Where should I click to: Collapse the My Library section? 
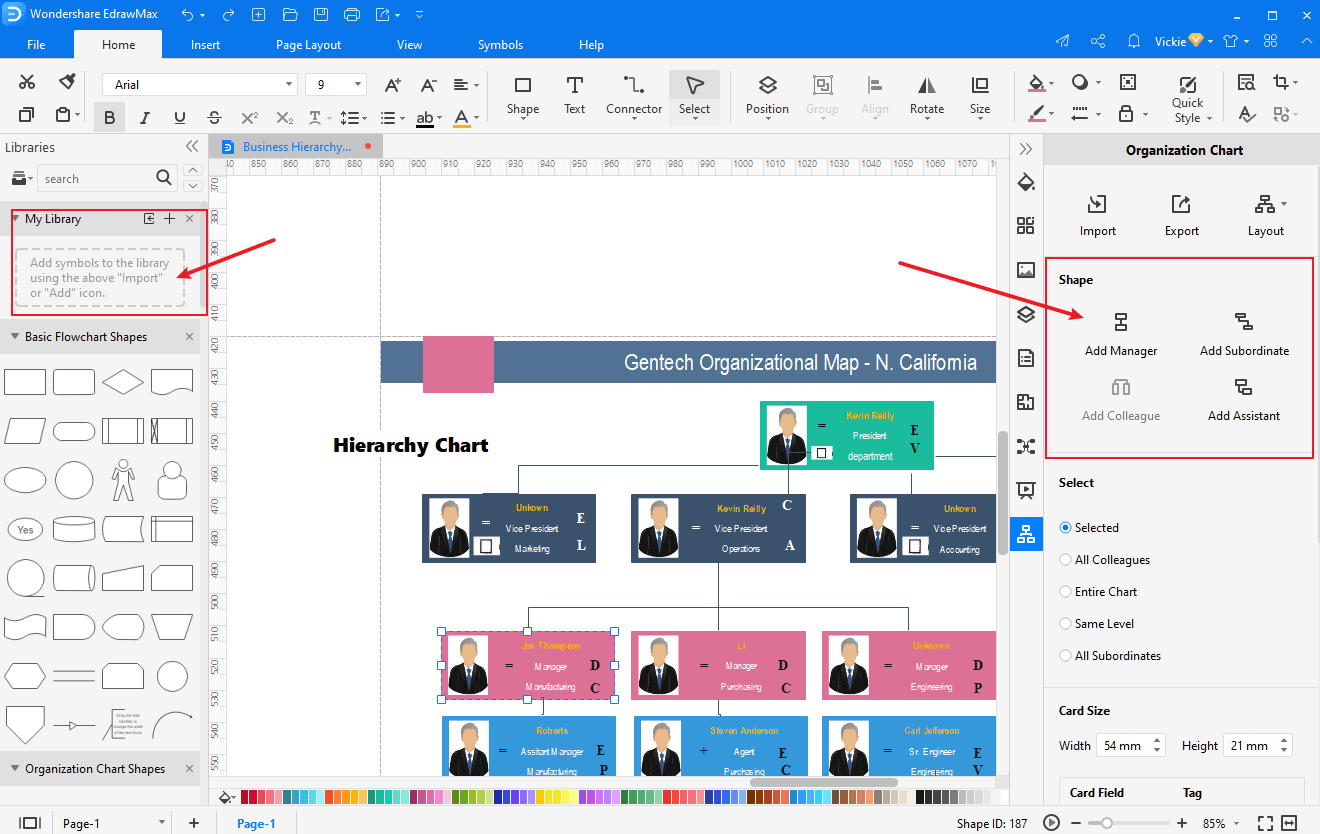tap(16, 219)
